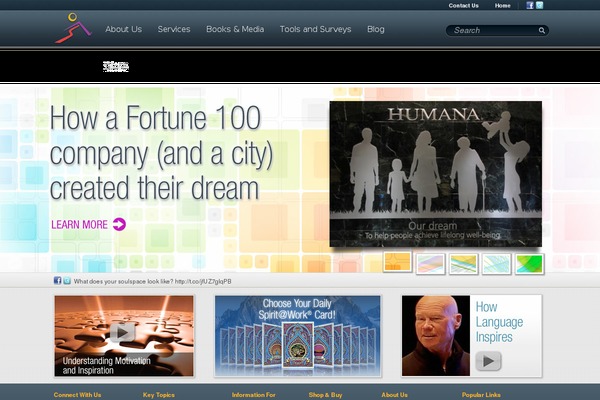Viewport: 600px width, 400px height.
Task: Open the Tools and Surveys menu
Action: 315,29
